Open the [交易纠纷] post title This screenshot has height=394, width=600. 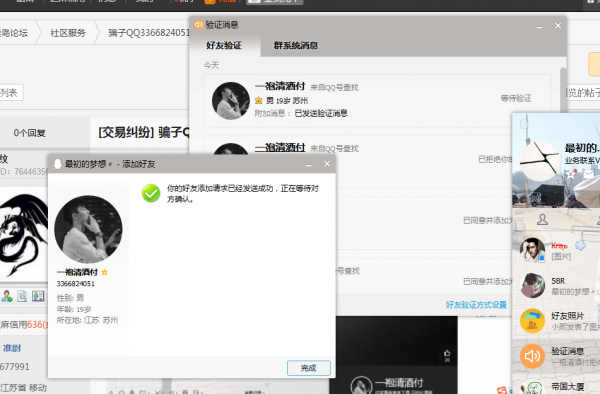click(143, 132)
